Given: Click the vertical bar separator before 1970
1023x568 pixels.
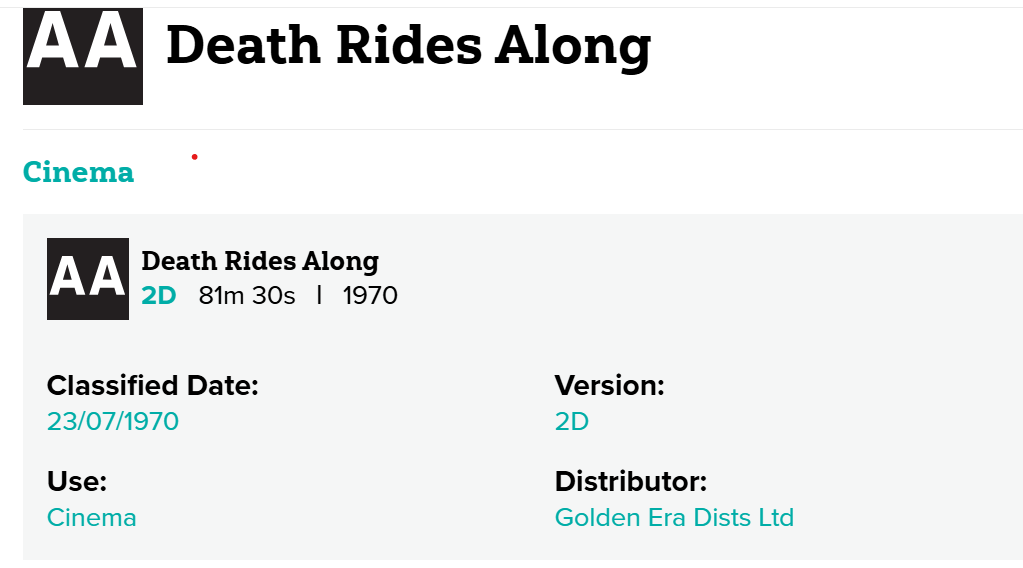Looking at the screenshot, I should (x=319, y=296).
